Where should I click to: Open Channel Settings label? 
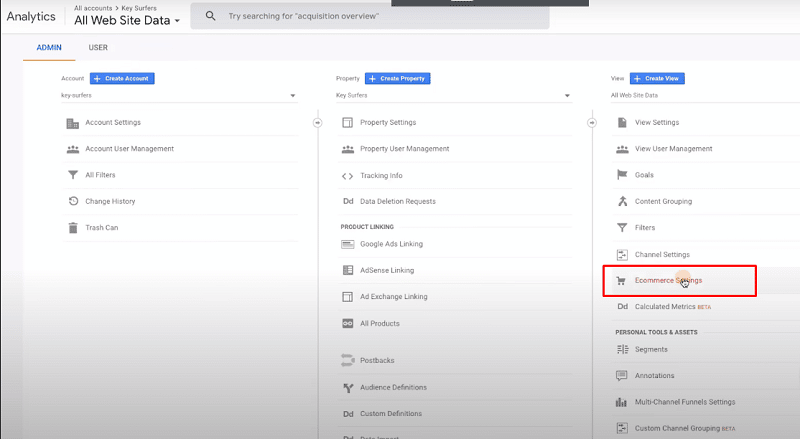(662, 254)
